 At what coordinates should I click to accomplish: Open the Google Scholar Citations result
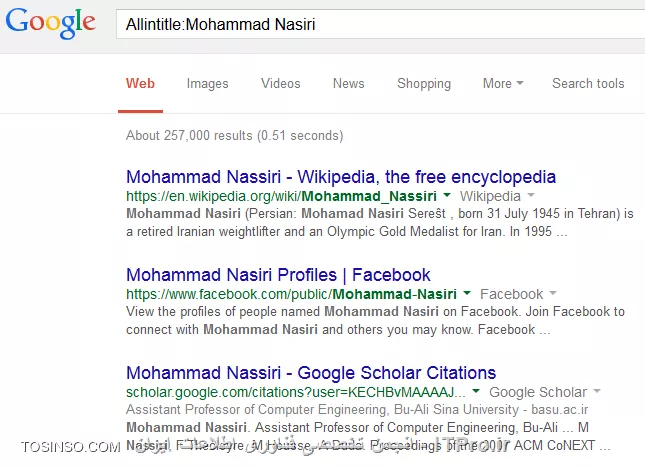point(311,373)
